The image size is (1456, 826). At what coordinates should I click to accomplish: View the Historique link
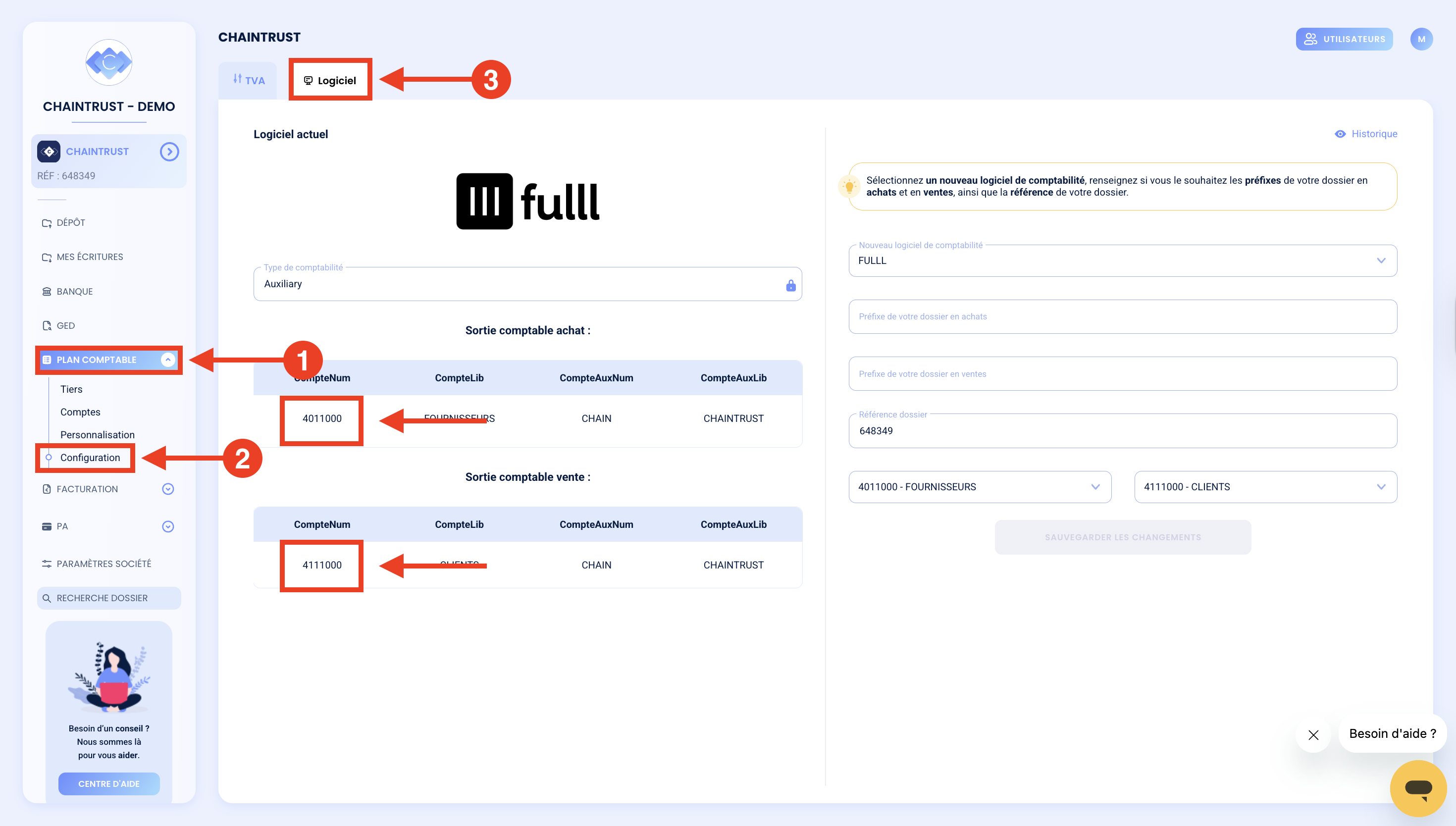(x=1374, y=134)
